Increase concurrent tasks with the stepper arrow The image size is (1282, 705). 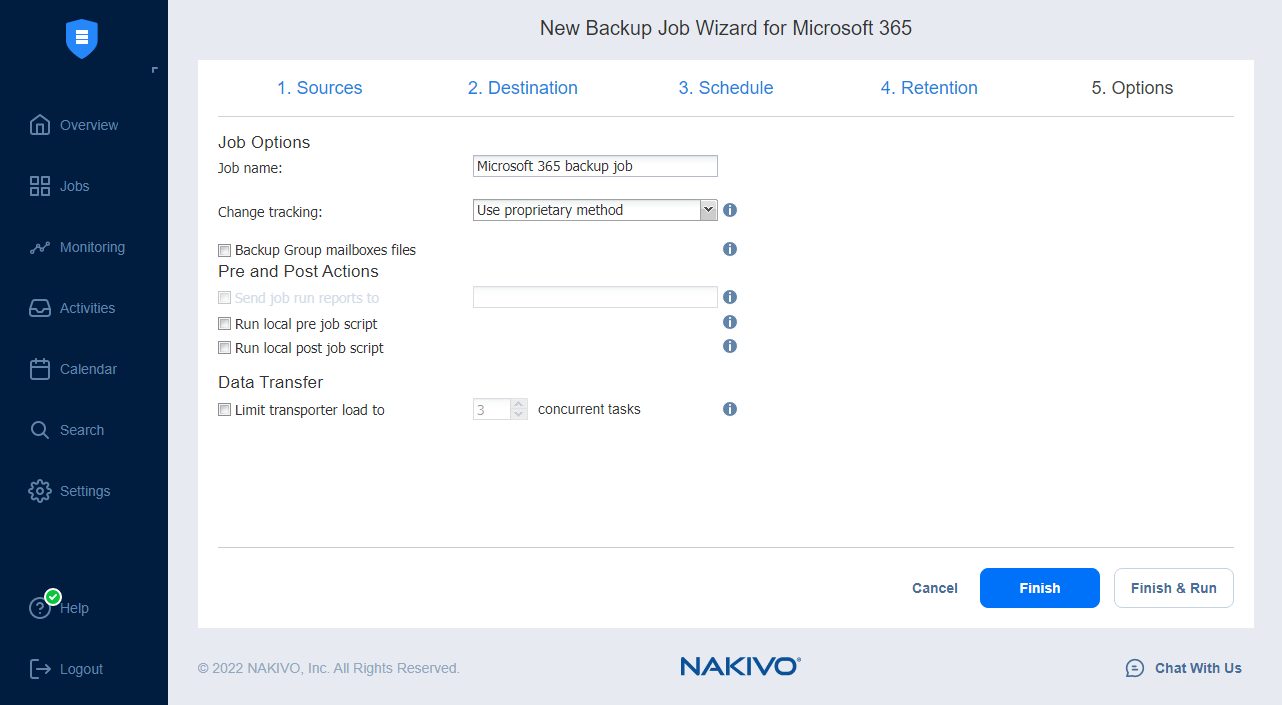[x=518, y=404]
